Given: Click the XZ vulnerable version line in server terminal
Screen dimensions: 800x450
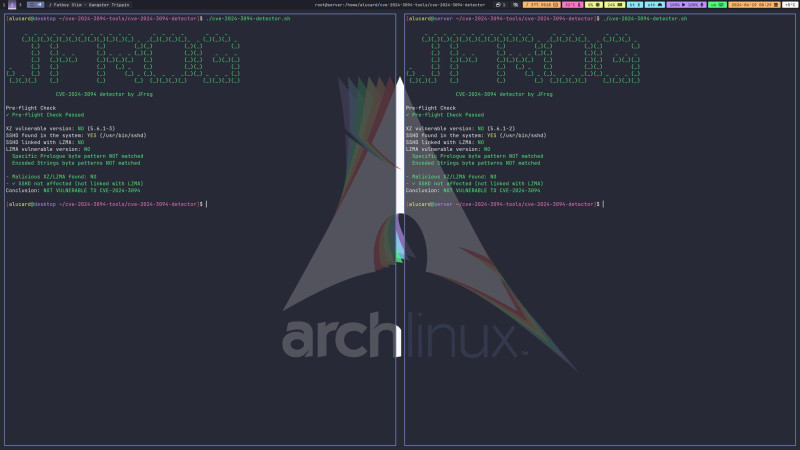Looking at the screenshot, I should [460, 129].
